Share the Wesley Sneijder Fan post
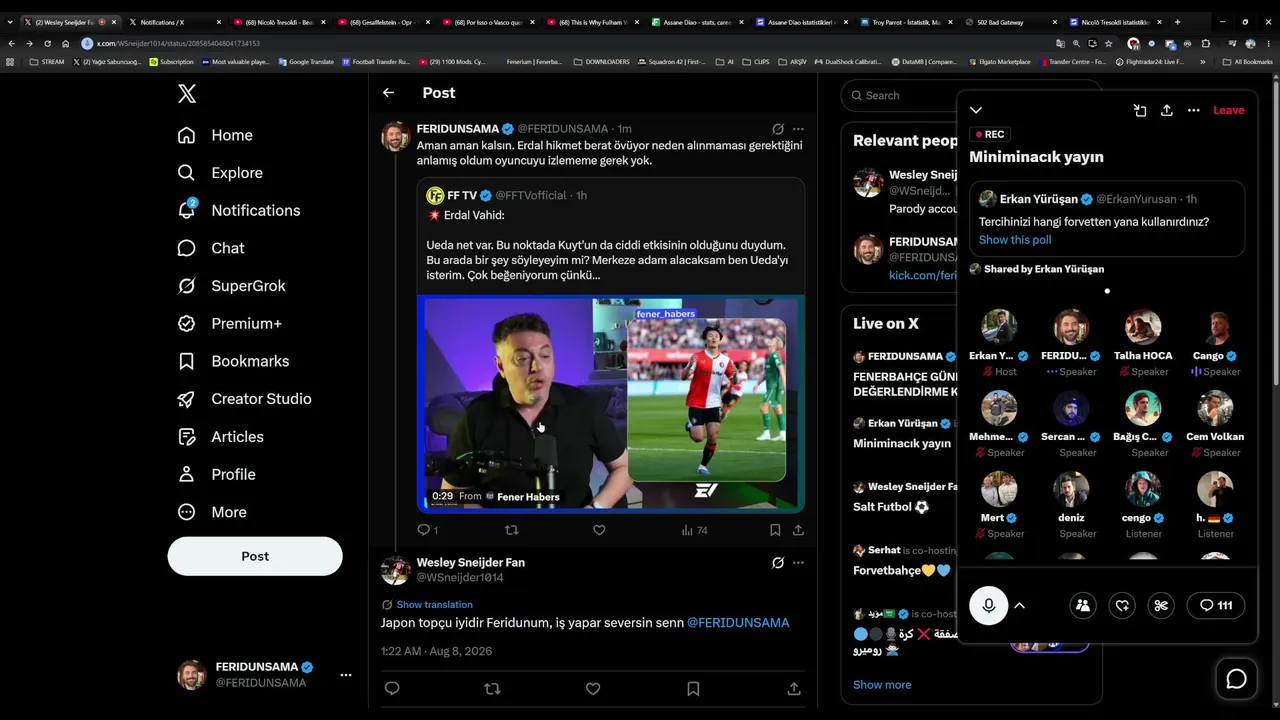The height and width of the screenshot is (720, 1280). (x=794, y=688)
